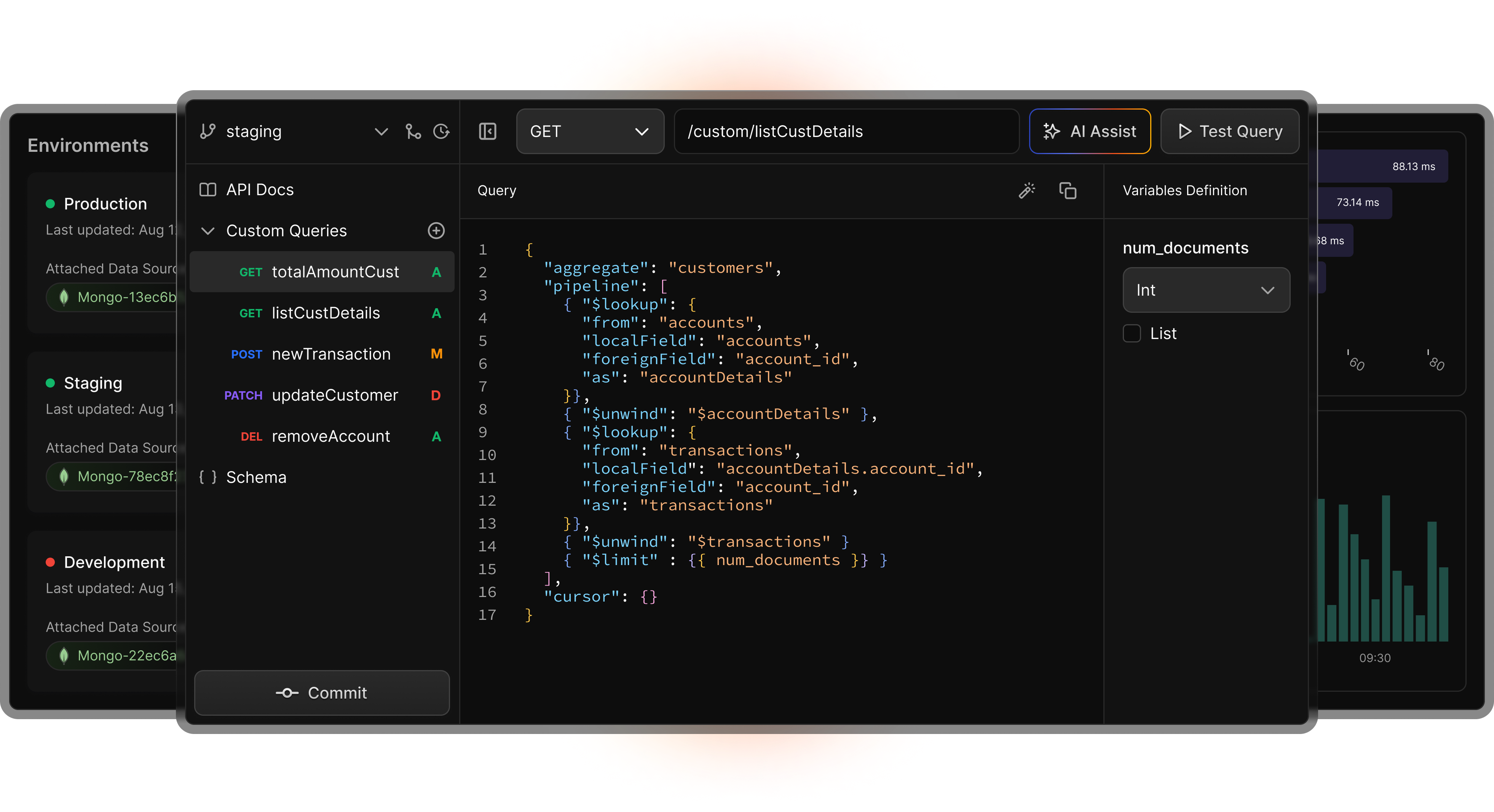Click the Environments heading
This screenshot has width=1494, height=812.
[88, 145]
